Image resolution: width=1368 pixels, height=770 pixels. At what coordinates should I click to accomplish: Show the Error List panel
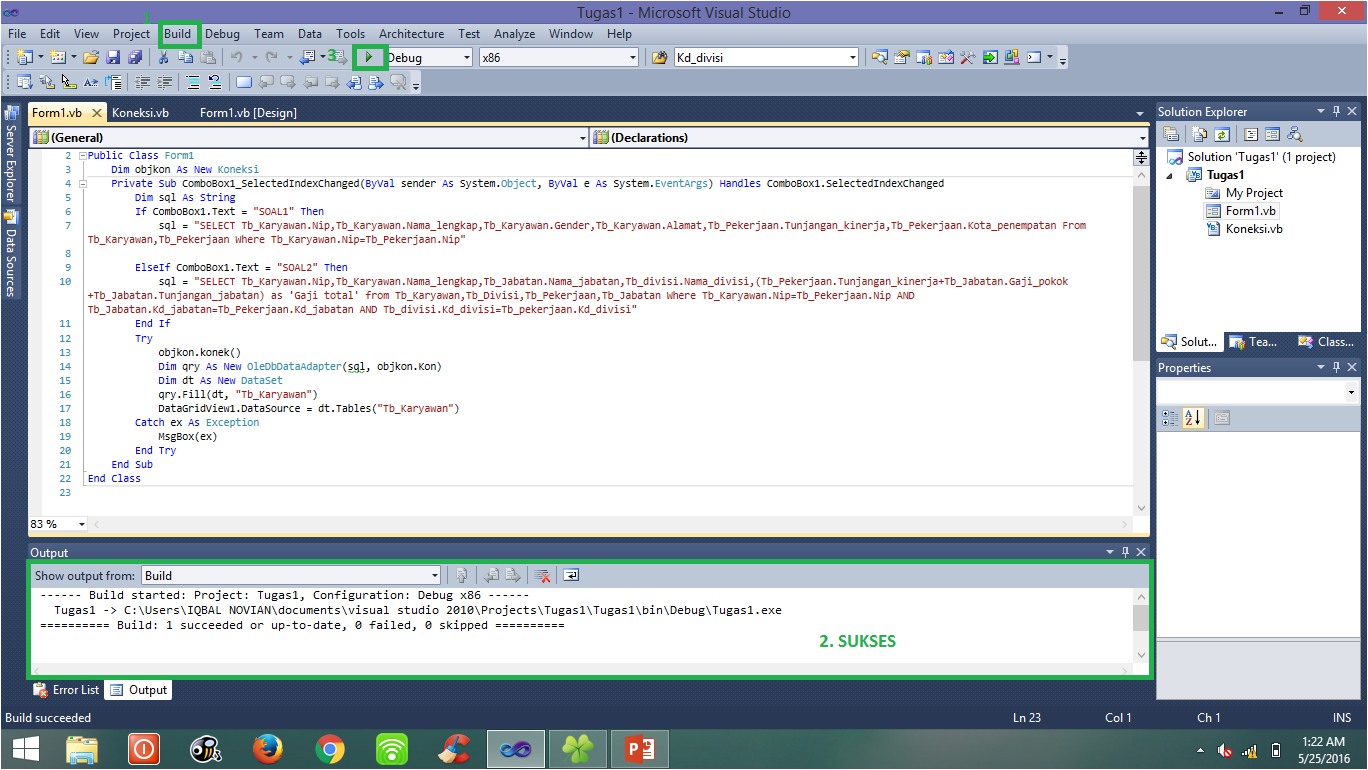(66, 689)
